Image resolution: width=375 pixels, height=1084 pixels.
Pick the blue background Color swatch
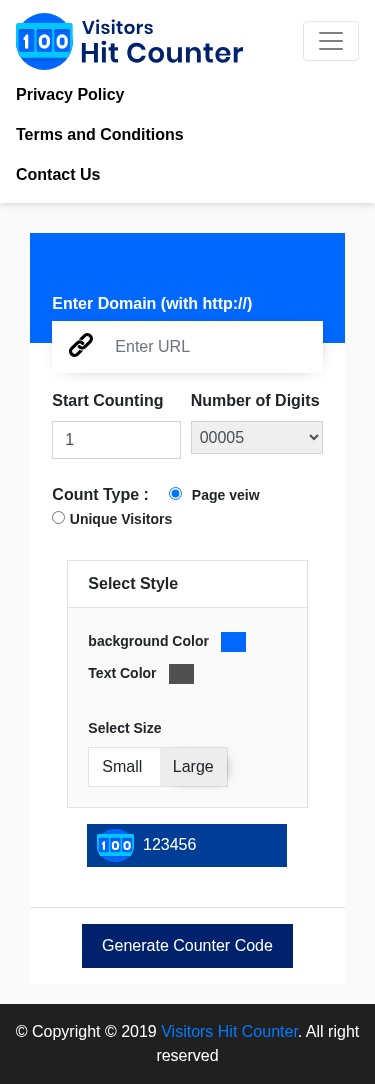coord(233,642)
